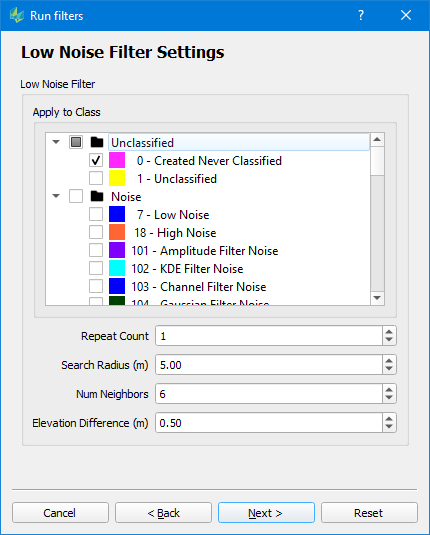
Task: Click the help question mark icon
Action: pos(361,15)
